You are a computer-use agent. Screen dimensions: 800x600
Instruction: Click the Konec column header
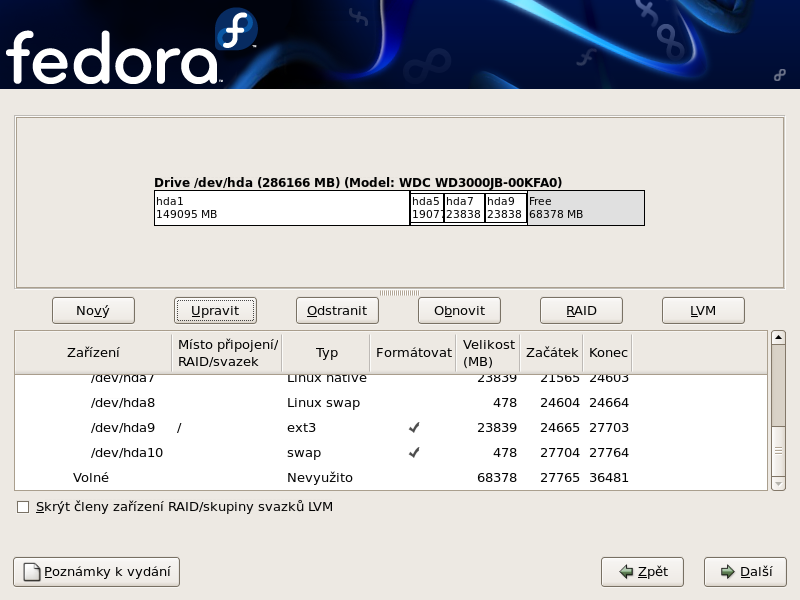pos(608,353)
